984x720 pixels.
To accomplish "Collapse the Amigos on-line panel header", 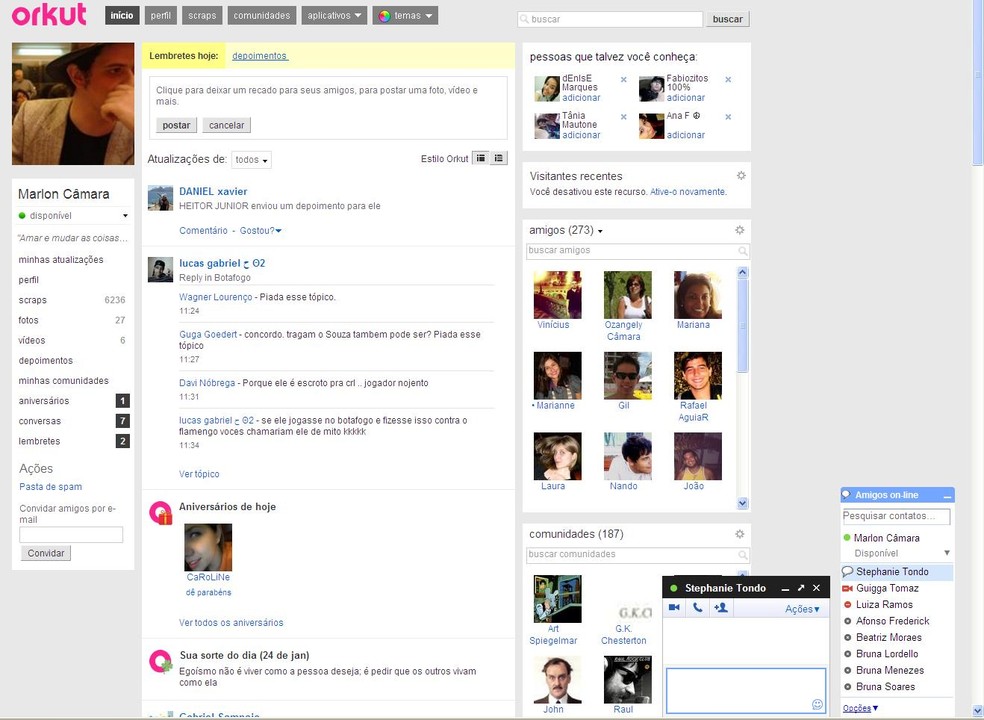I will pyautogui.click(x=946, y=494).
